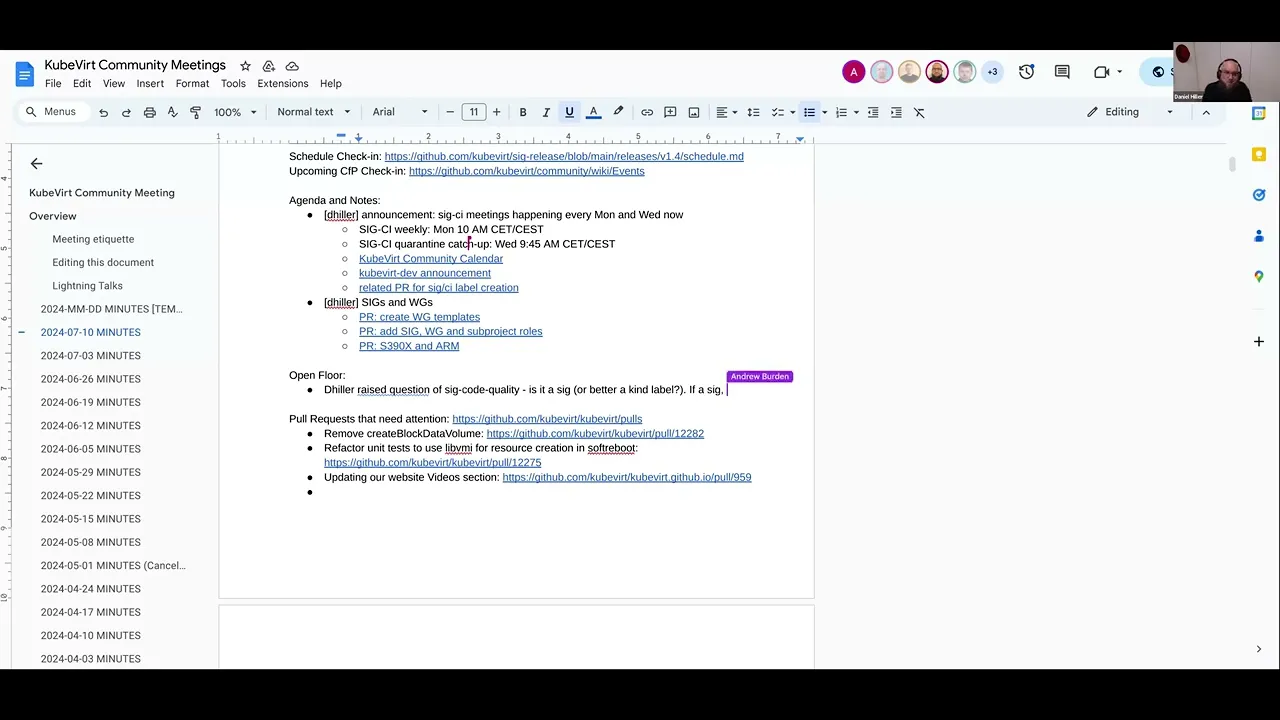Expand the bulleted list options arrow
Viewport: 1280px width, 720px height.
point(824,112)
